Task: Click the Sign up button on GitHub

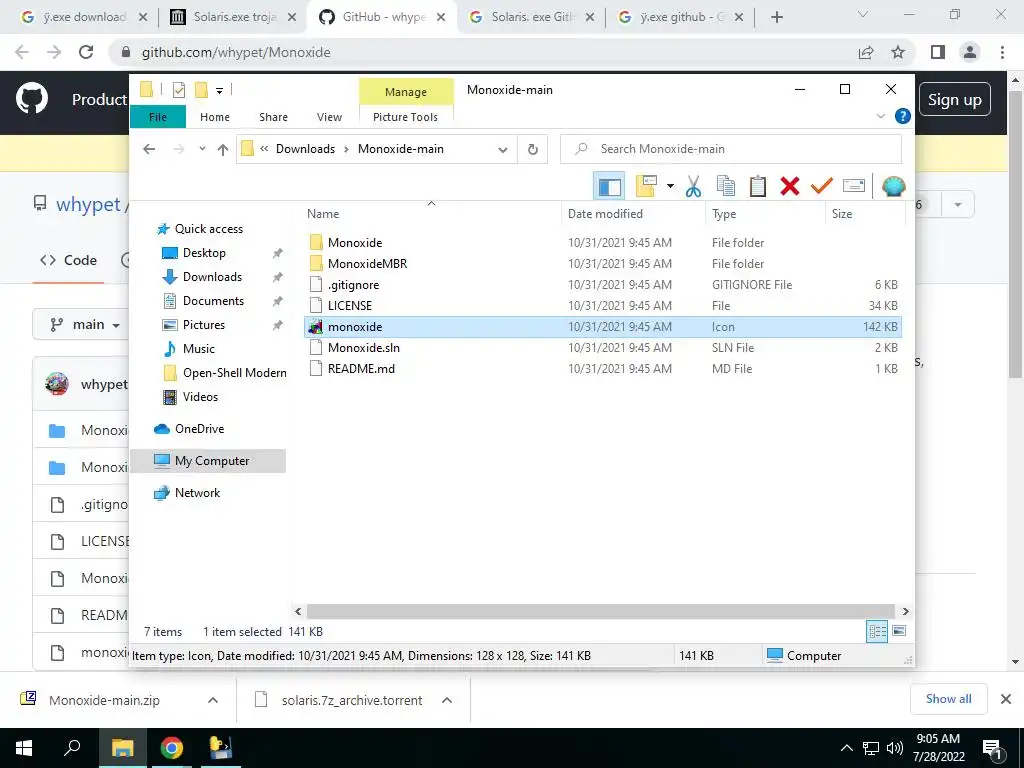Action: pyautogui.click(x=954, y=100)
